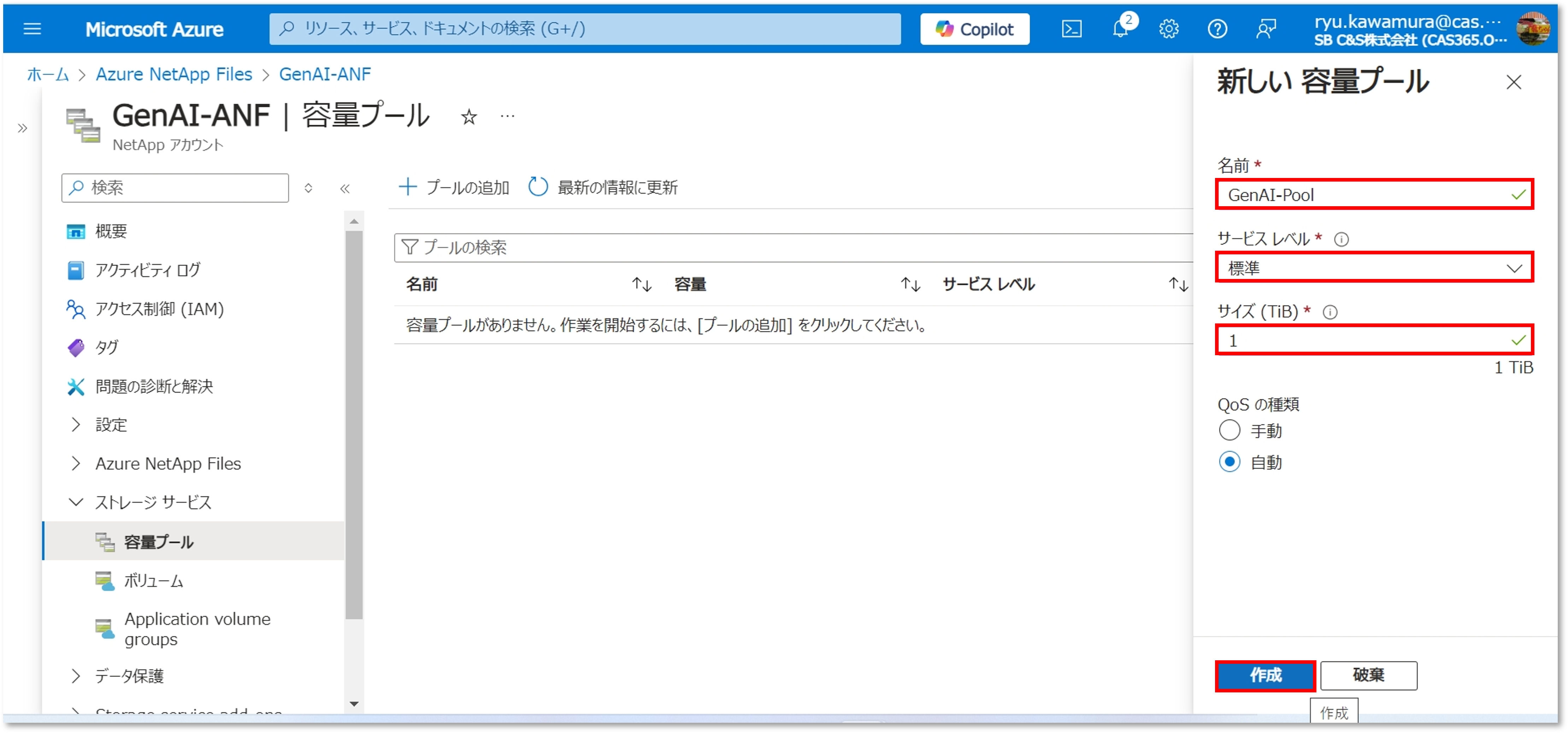Toggle expand/collapse all menu groups

tap(308, 188)
